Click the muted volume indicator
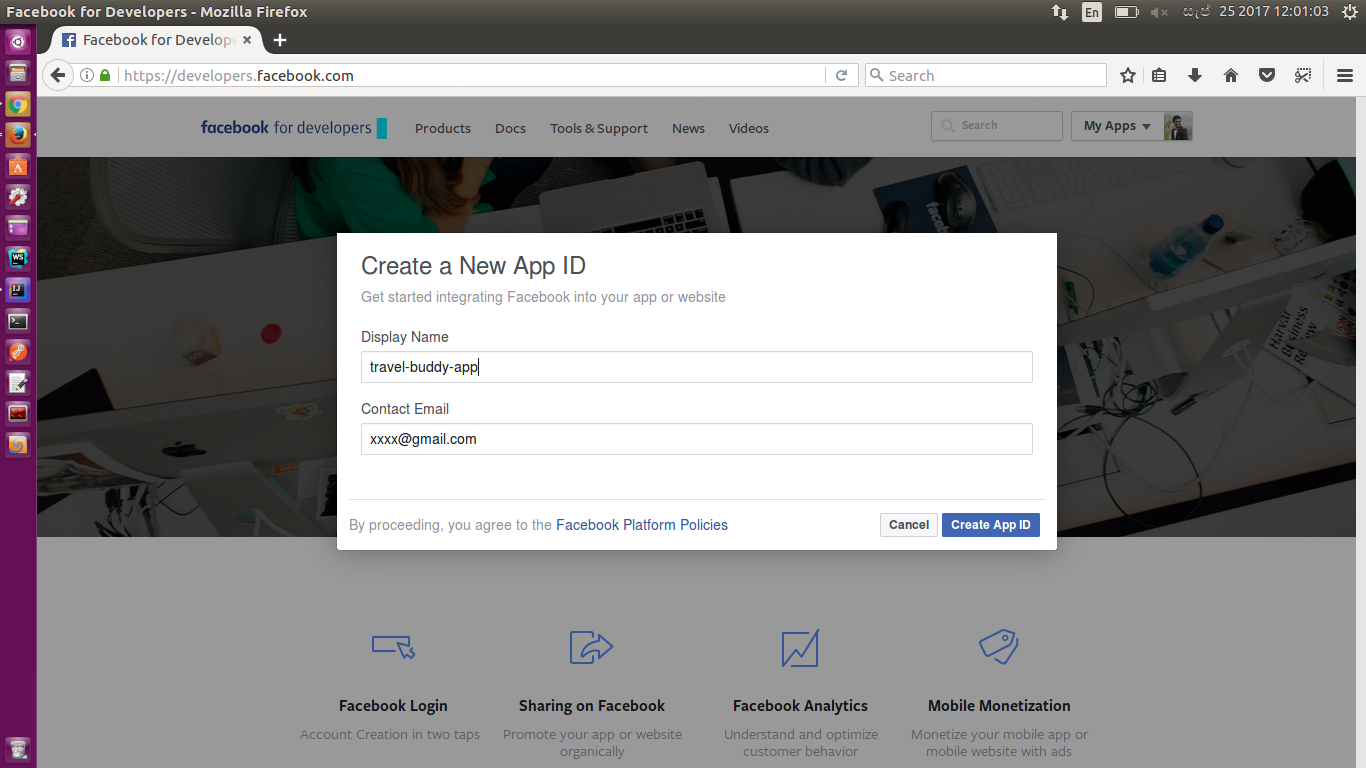The height and width of the screenshot is (768, 1366). click(x=1159, y=12)
